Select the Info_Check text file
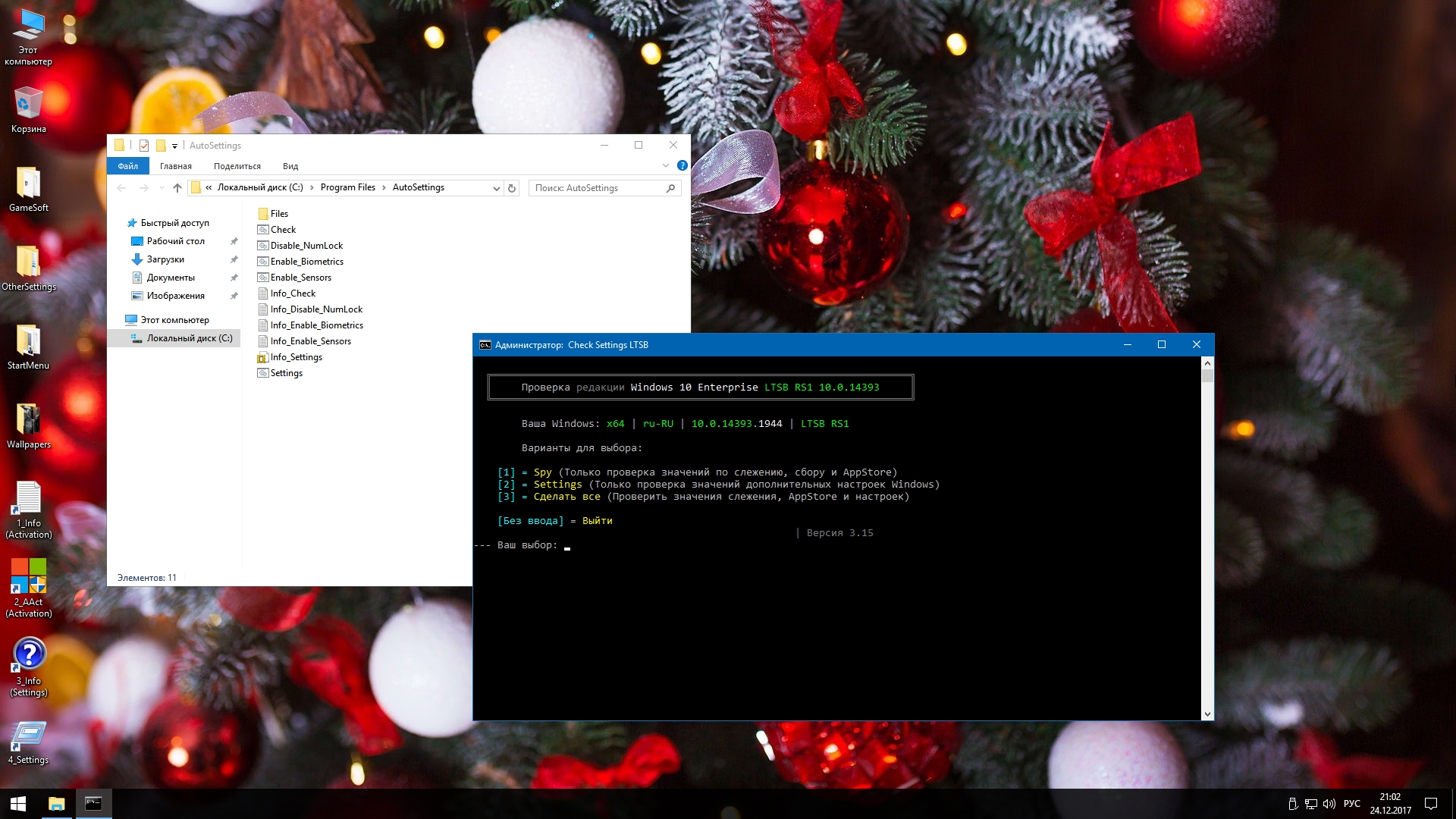This screenshot has width=1456, height=819. pyautogui.click(x=287, y=293)
